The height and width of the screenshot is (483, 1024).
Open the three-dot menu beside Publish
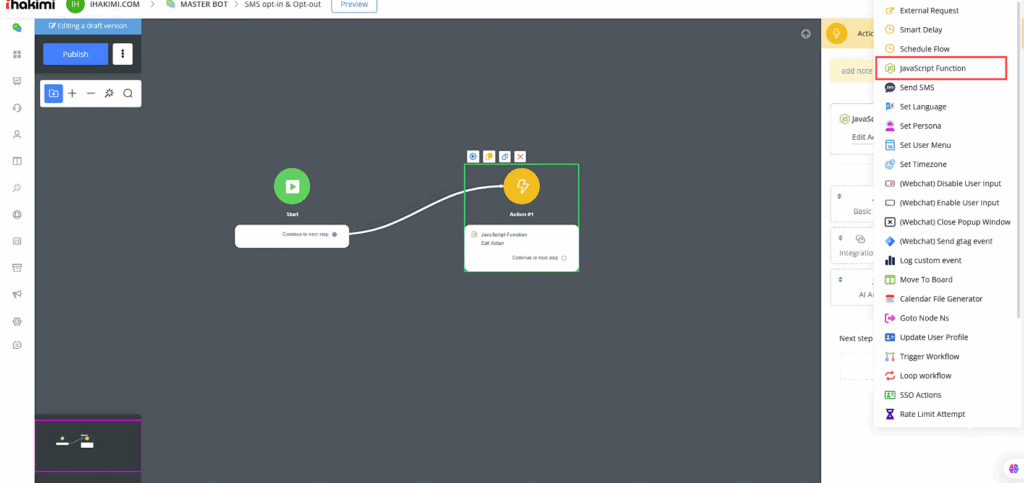pyautogui.click(x=122, y=54)
